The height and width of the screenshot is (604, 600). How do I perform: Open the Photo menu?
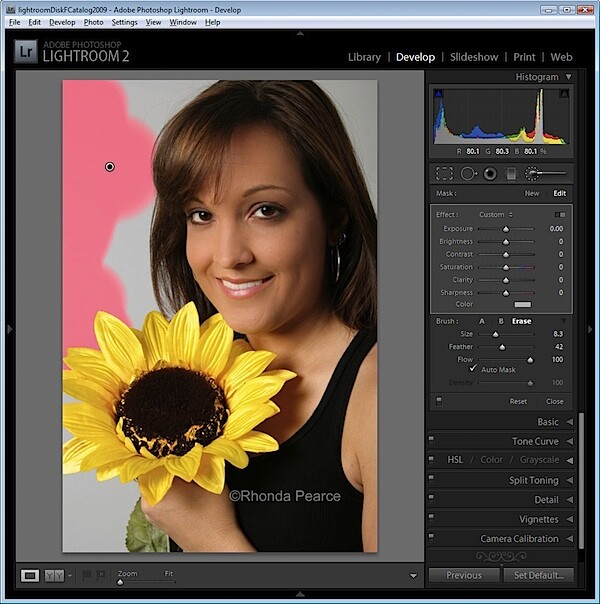[94, 22]
